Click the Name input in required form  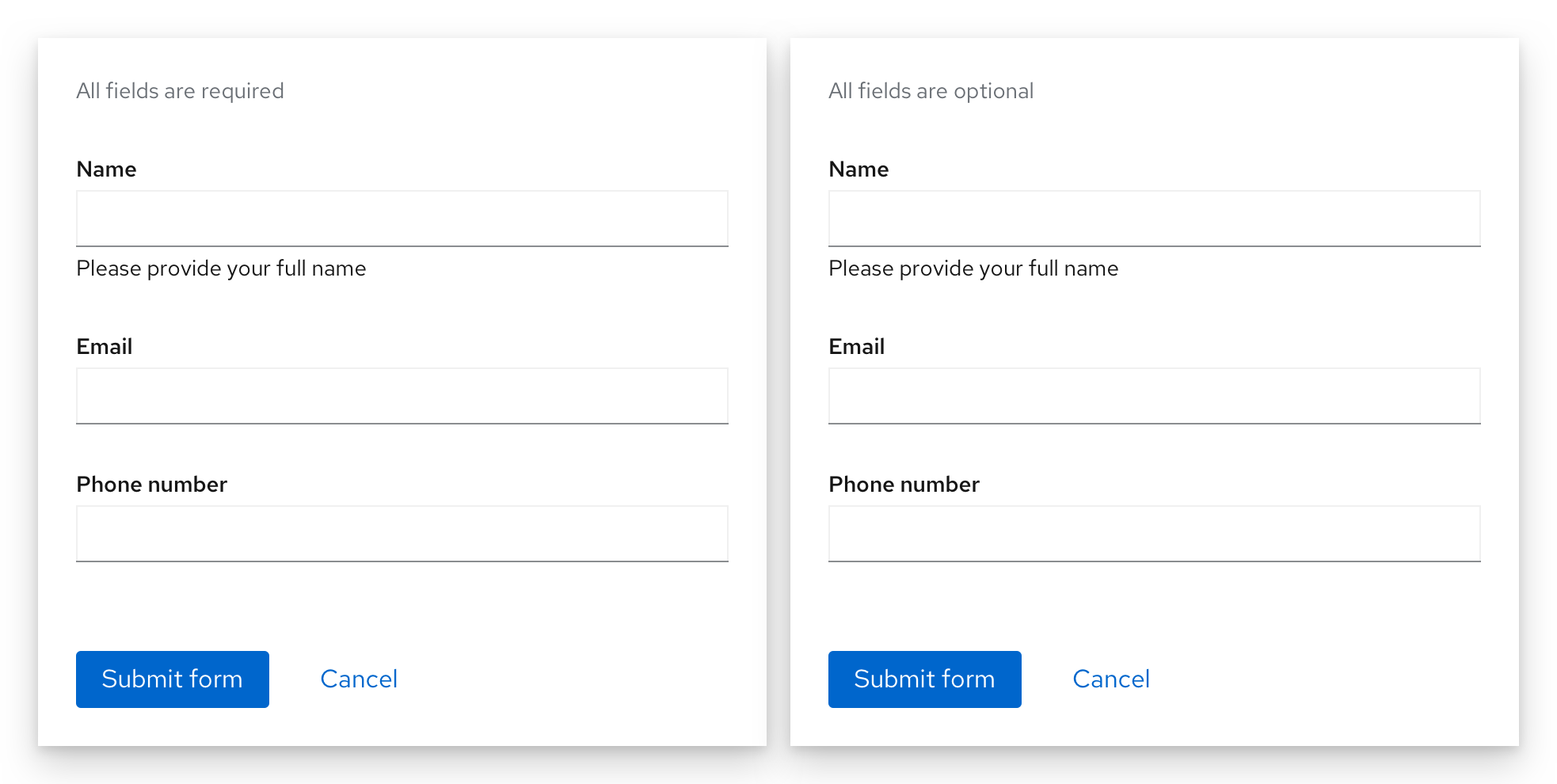pyautogui.click(x=402, y=219)
